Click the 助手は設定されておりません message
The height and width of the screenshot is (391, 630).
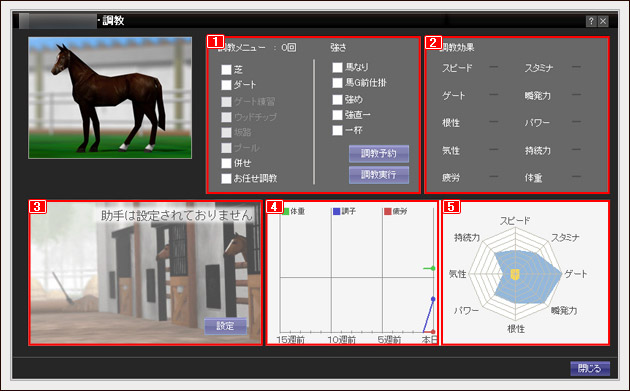point(176,215)
